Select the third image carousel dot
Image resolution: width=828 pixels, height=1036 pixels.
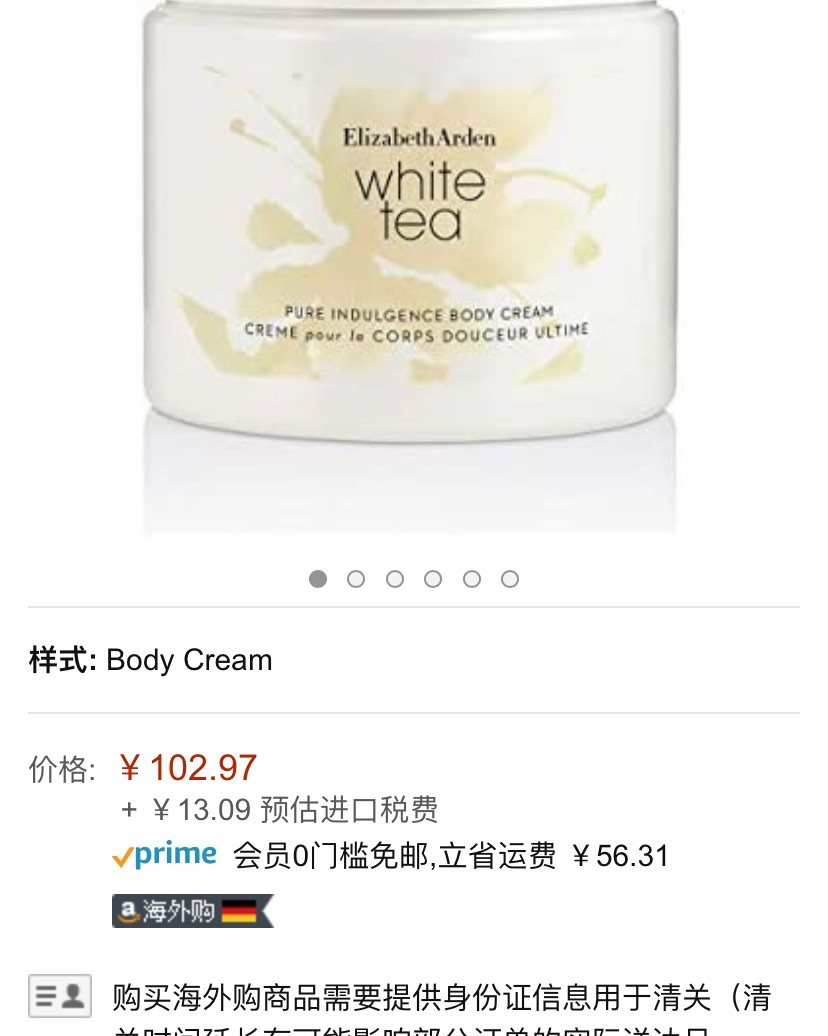pyautogui.click(x=395, y=579)
